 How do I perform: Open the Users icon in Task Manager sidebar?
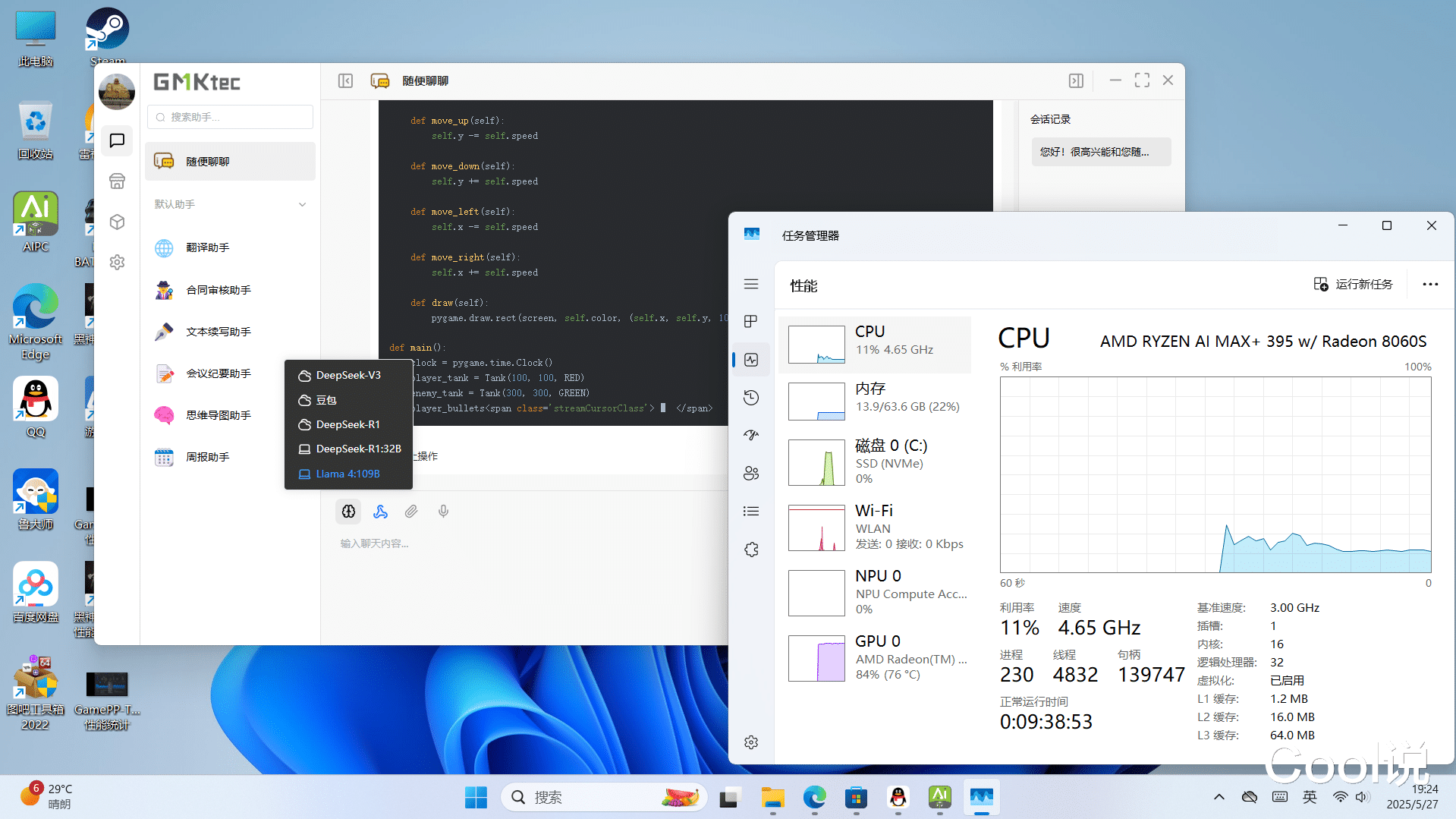point(751,474)
